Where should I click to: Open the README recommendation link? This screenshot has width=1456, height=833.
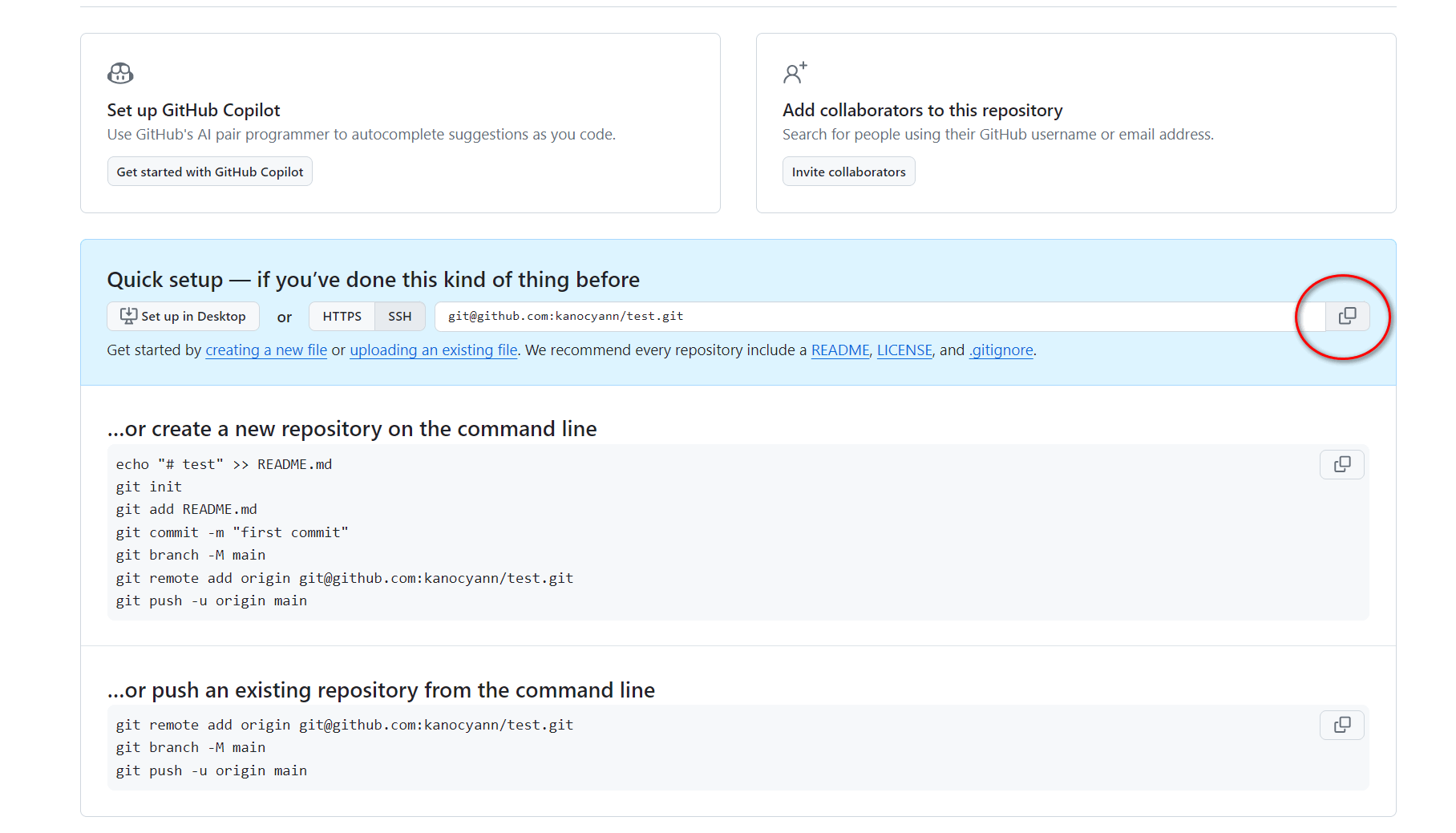point(839,350)
